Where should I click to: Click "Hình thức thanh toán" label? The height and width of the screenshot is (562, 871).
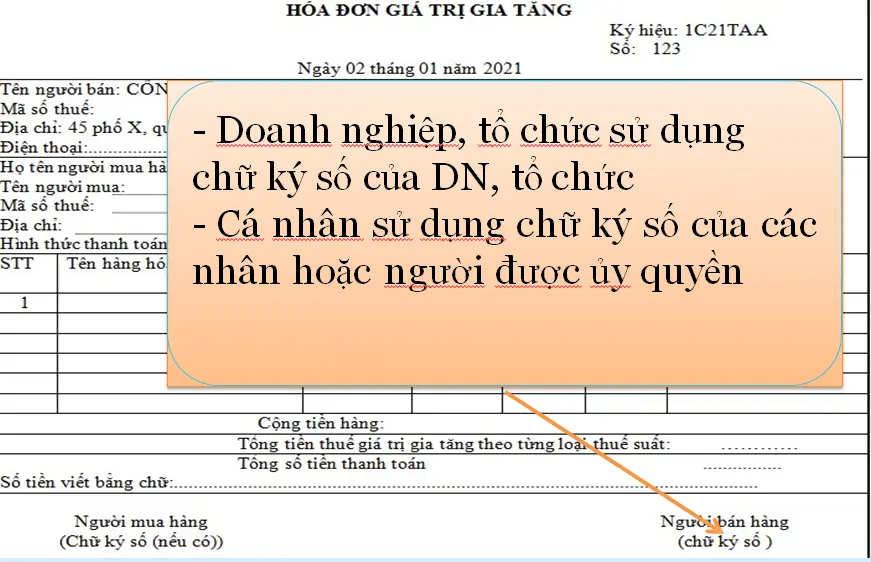pyautogui.click(x=83, y=244)
